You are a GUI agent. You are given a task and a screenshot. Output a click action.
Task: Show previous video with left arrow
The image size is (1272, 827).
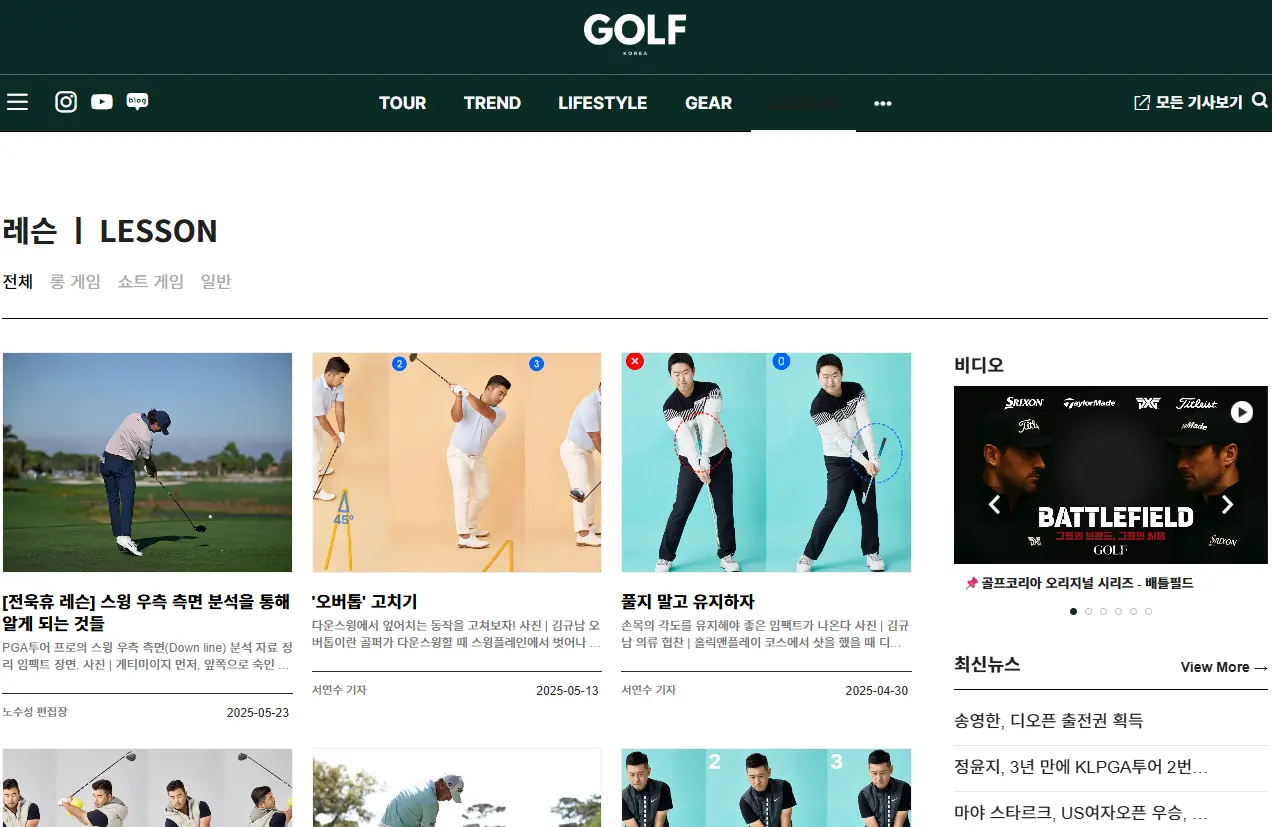tap(994, 505)
